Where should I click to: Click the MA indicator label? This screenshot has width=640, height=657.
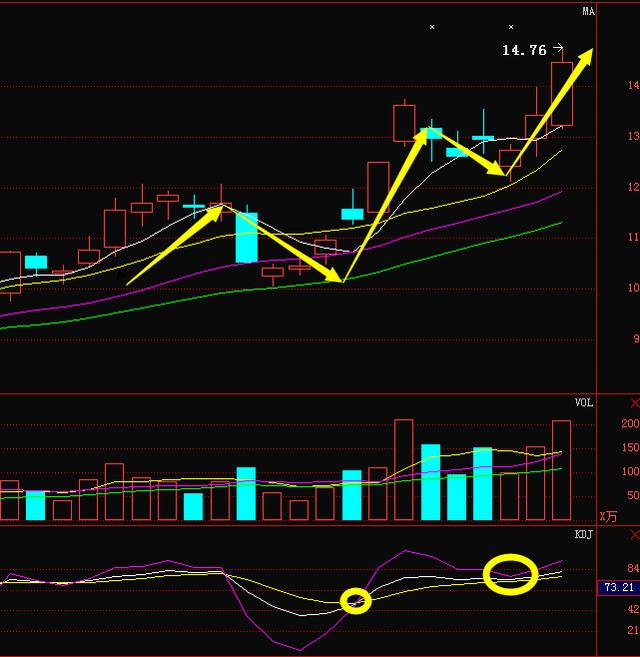pos(588,12)
